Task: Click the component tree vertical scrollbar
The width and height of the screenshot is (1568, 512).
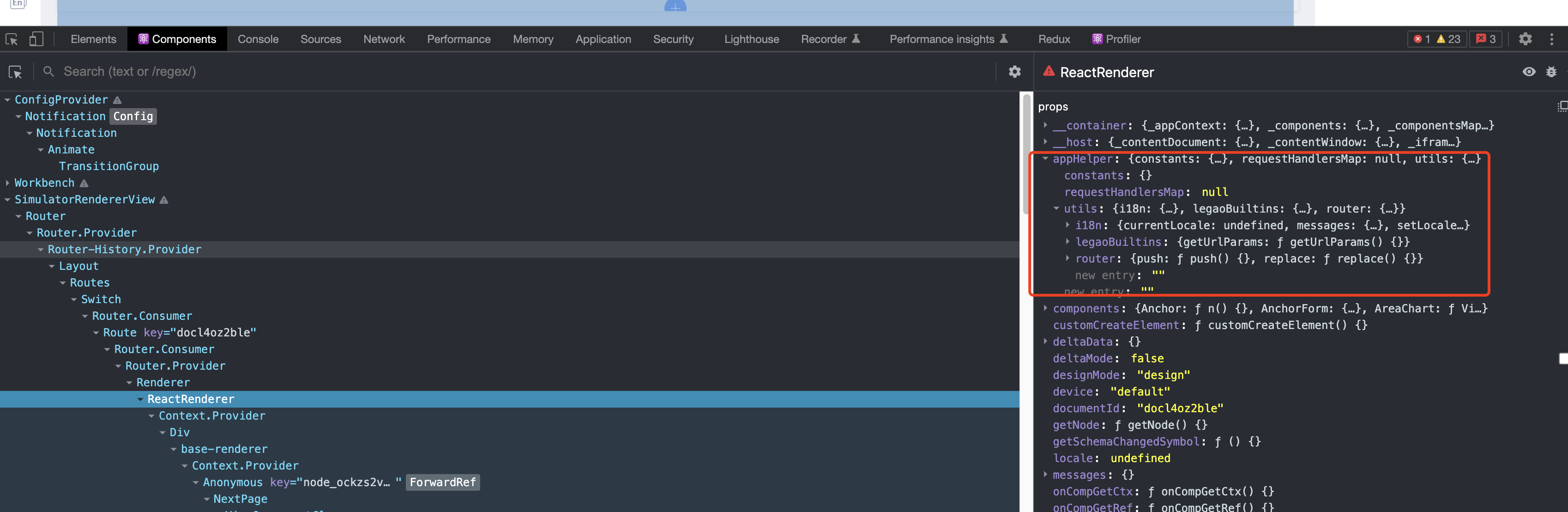Action: (x=1027, y=152)
